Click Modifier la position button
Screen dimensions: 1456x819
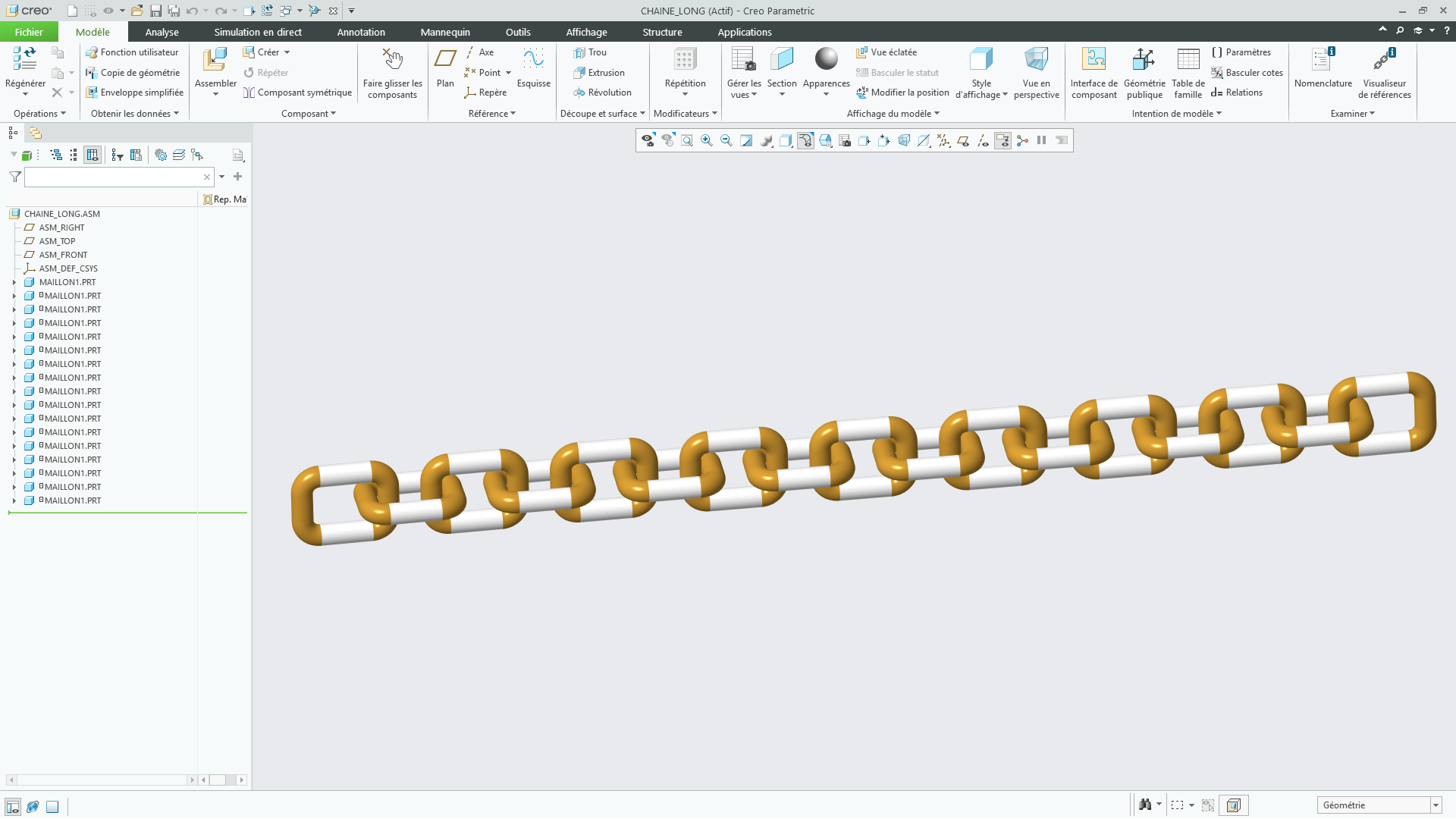tap(902, 93)
